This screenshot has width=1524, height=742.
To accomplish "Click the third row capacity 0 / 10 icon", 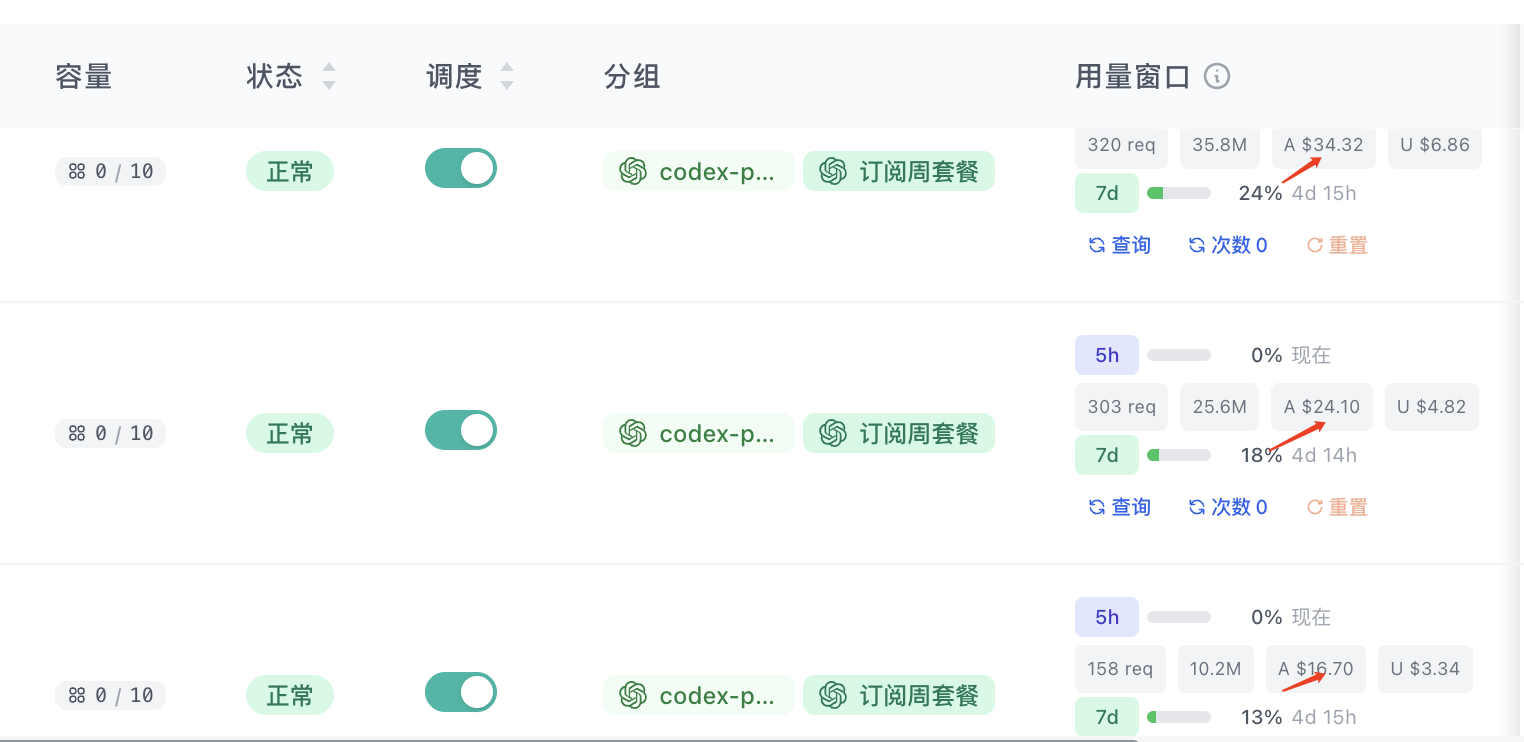I will 77,695.
